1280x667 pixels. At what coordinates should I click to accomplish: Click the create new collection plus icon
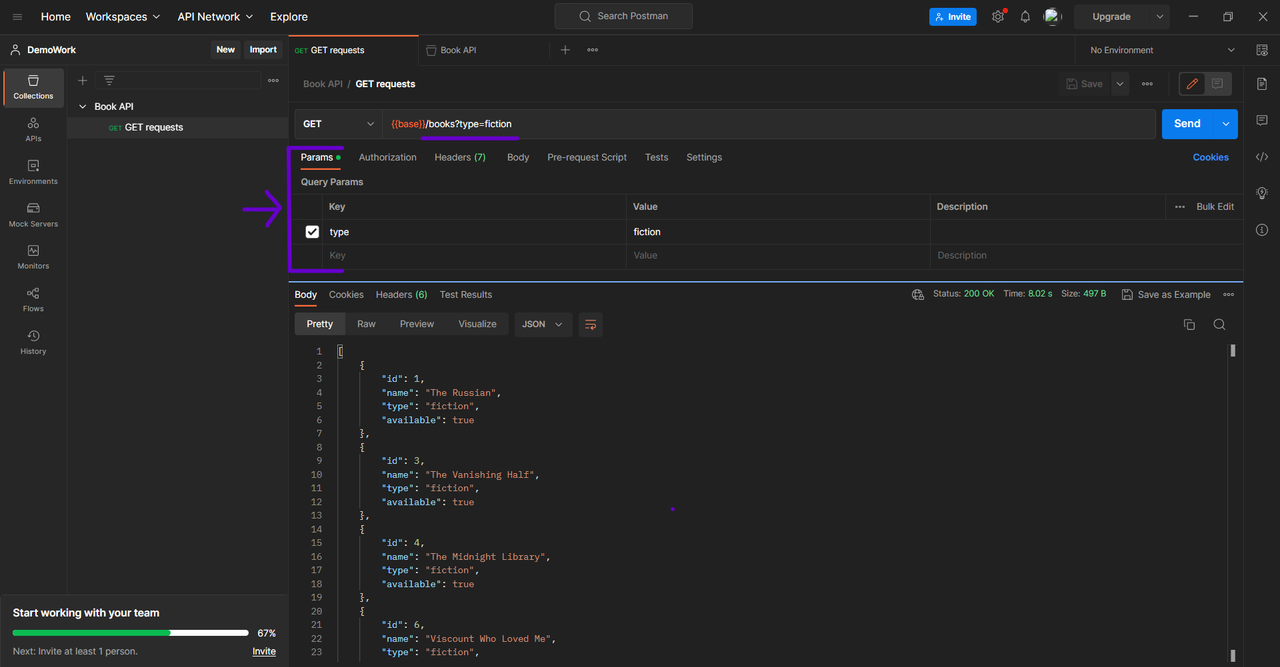coord(83,80)
